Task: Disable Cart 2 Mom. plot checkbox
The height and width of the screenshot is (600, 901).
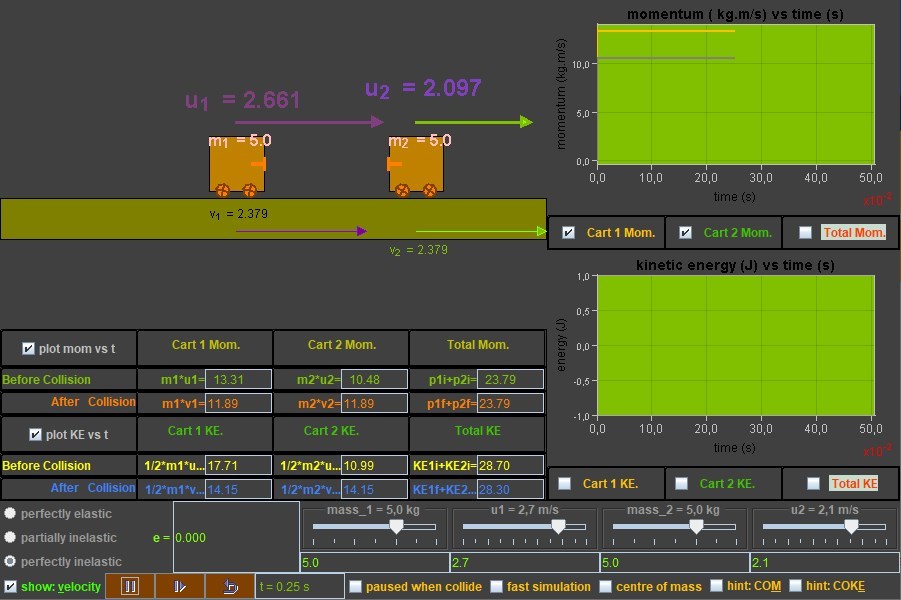Action: pyautogui.click(x=686, y=233)
